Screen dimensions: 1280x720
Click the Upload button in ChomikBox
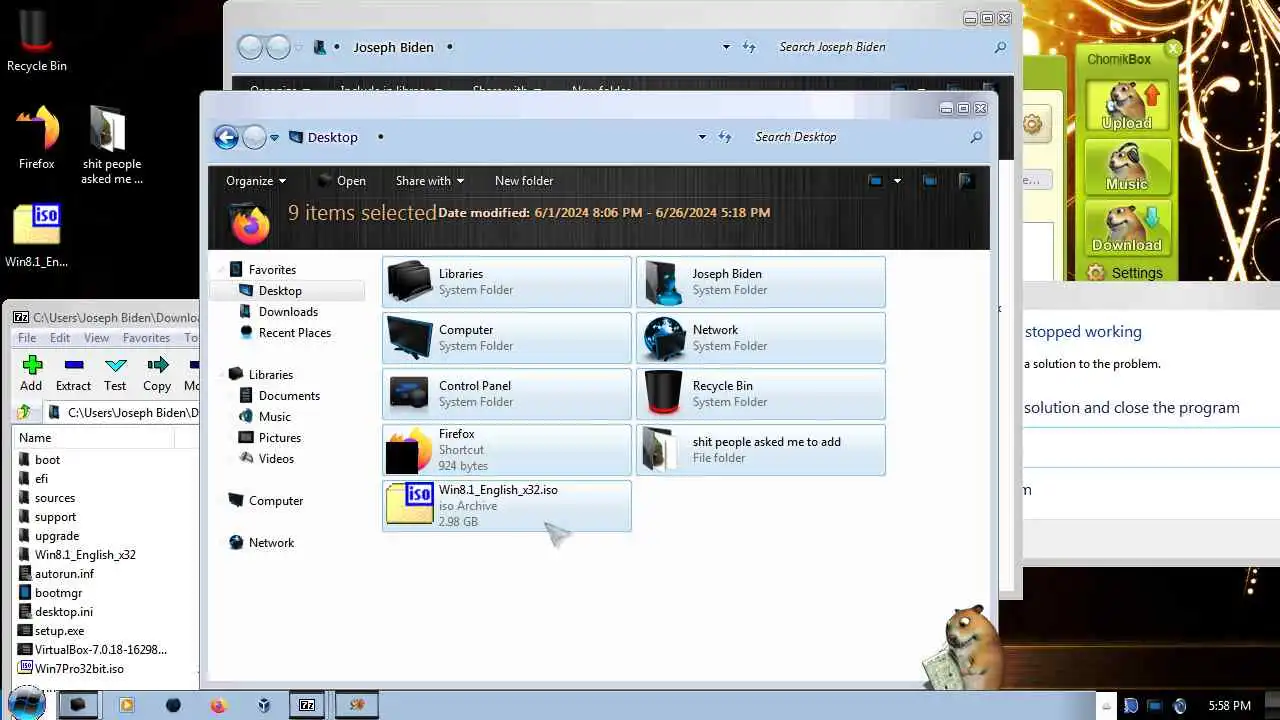point(1127,105)
